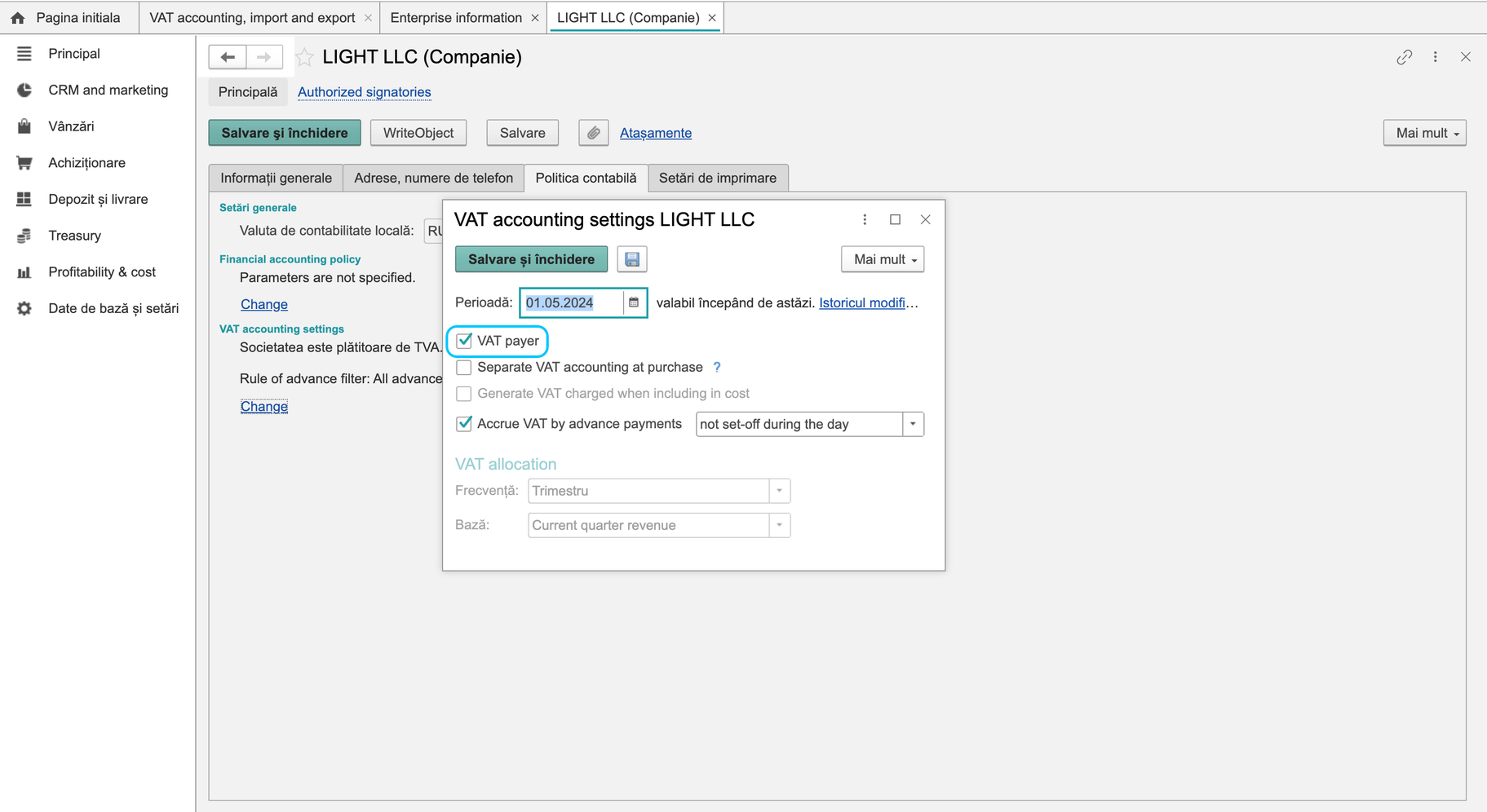The width and height of the screenshot is (1487, 812).
Task: Uncheck the VAT payer checkbox
Action: (x=464, y=341)
